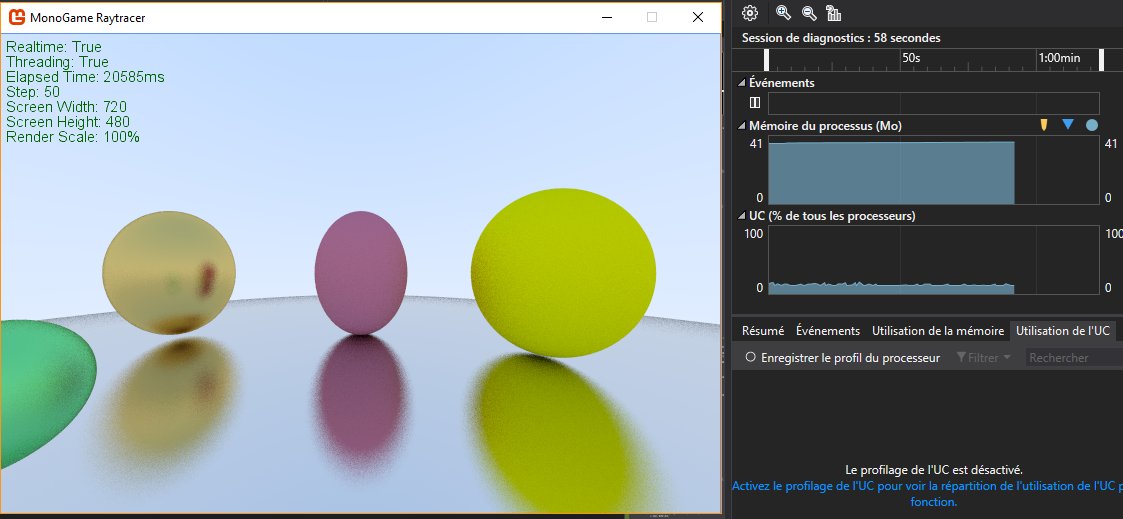Click the zoom out magnifier icon
Viewport: 1123px width, 519px height.
pyautogui.click(x=809, y=13)
